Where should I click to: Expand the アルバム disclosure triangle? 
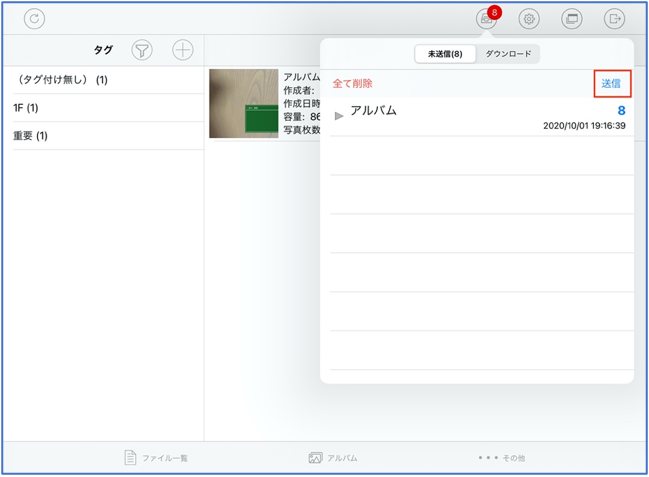point(340,116)
